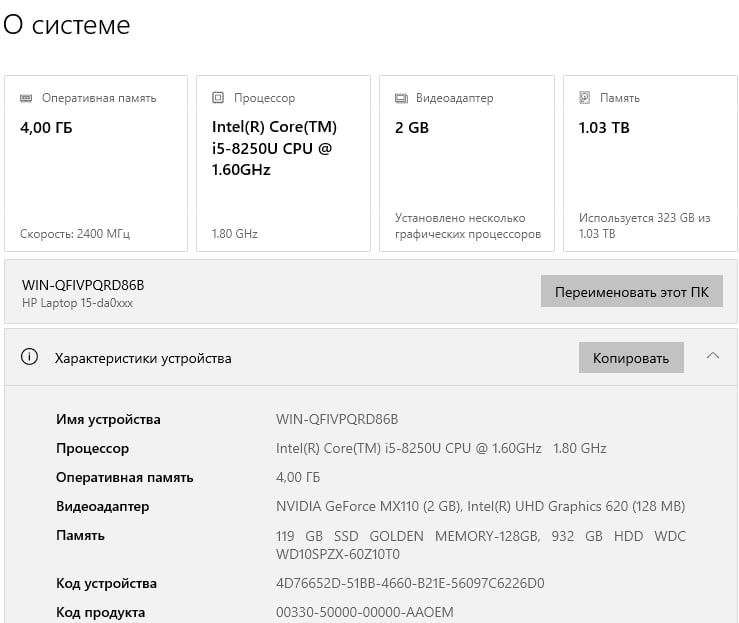
Task: Click Установлено несколько графических процессоров text
Action: click(x=468, y=226)
